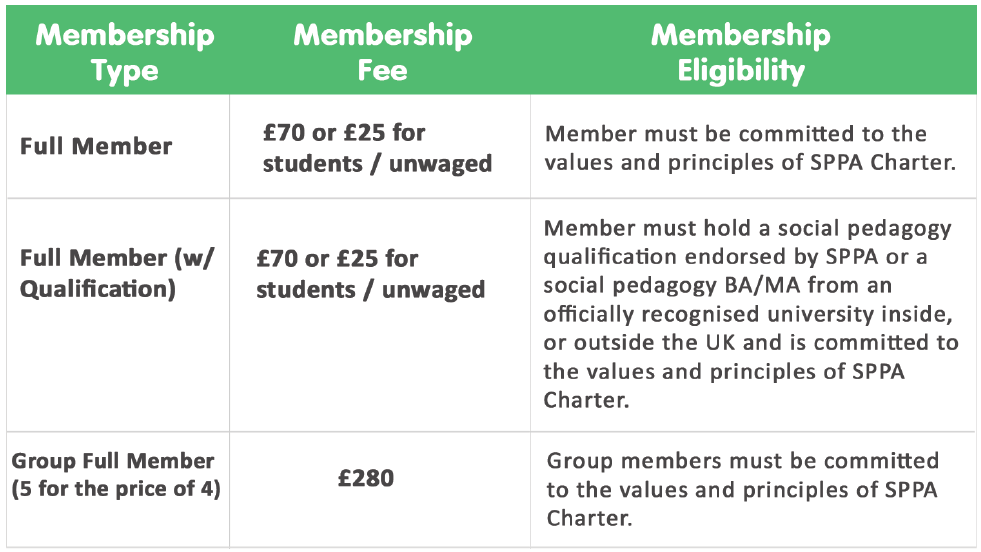
Task: Click the fee text in the first Full Member row
Action: point(377,147)
